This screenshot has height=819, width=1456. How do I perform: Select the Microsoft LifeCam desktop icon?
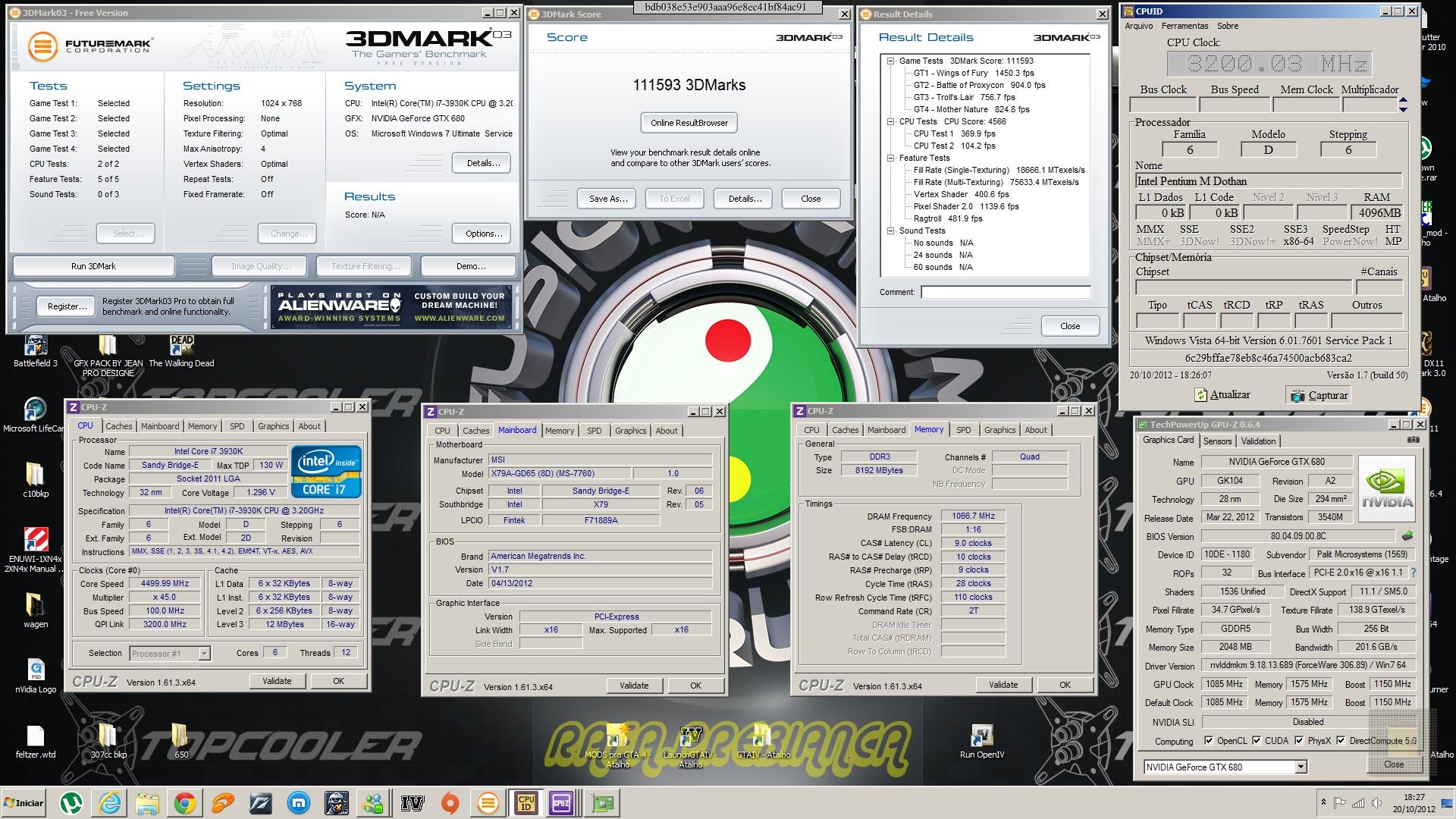[34, 415]
